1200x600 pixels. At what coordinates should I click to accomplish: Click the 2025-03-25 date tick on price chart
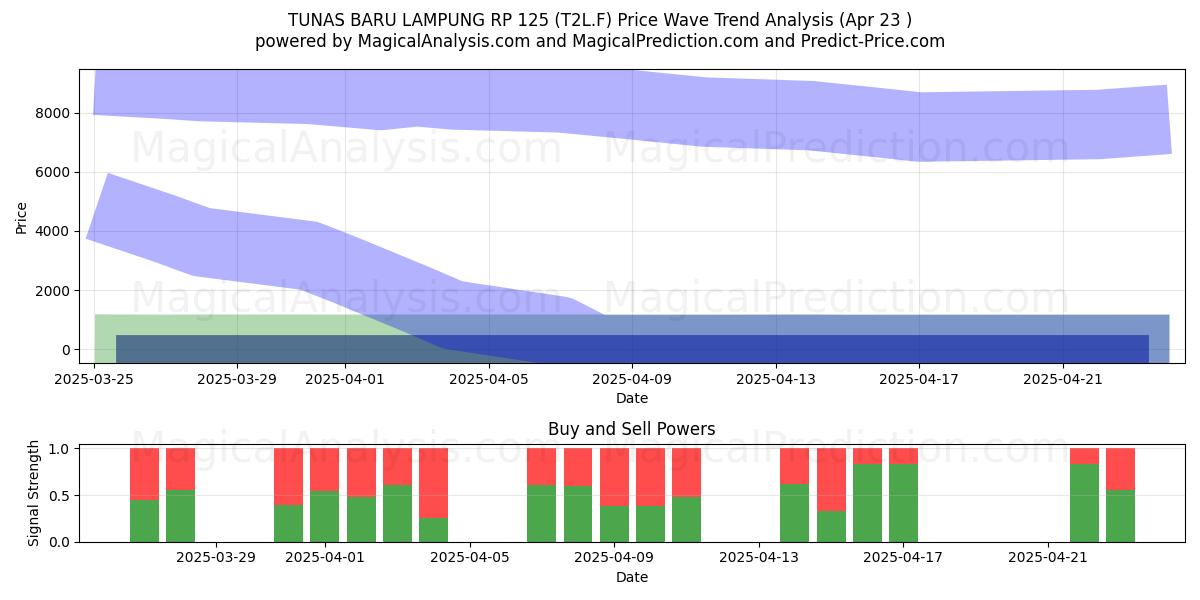(94, 379)
